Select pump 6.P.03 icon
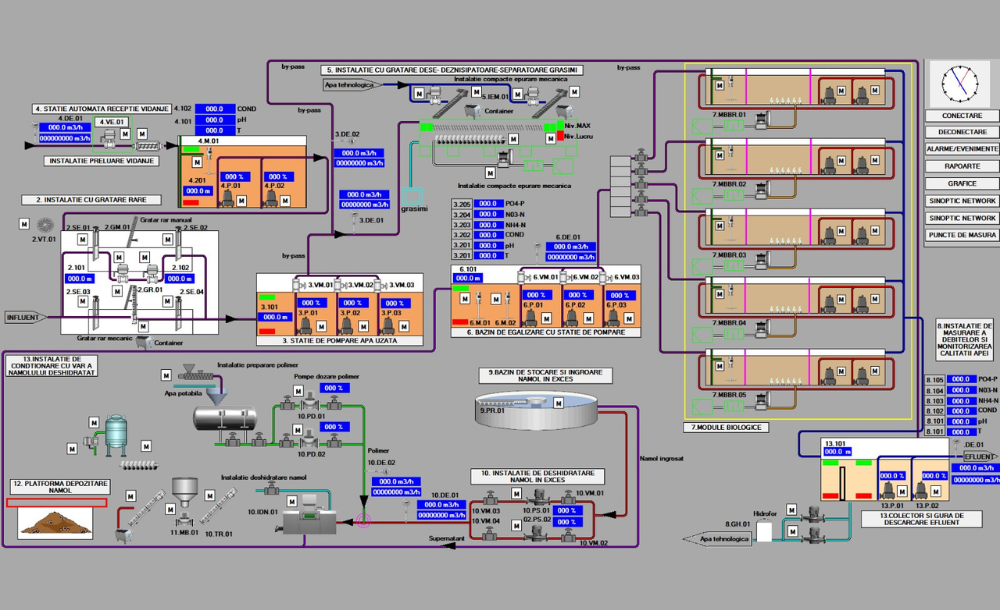 click(x=614, y=316)
